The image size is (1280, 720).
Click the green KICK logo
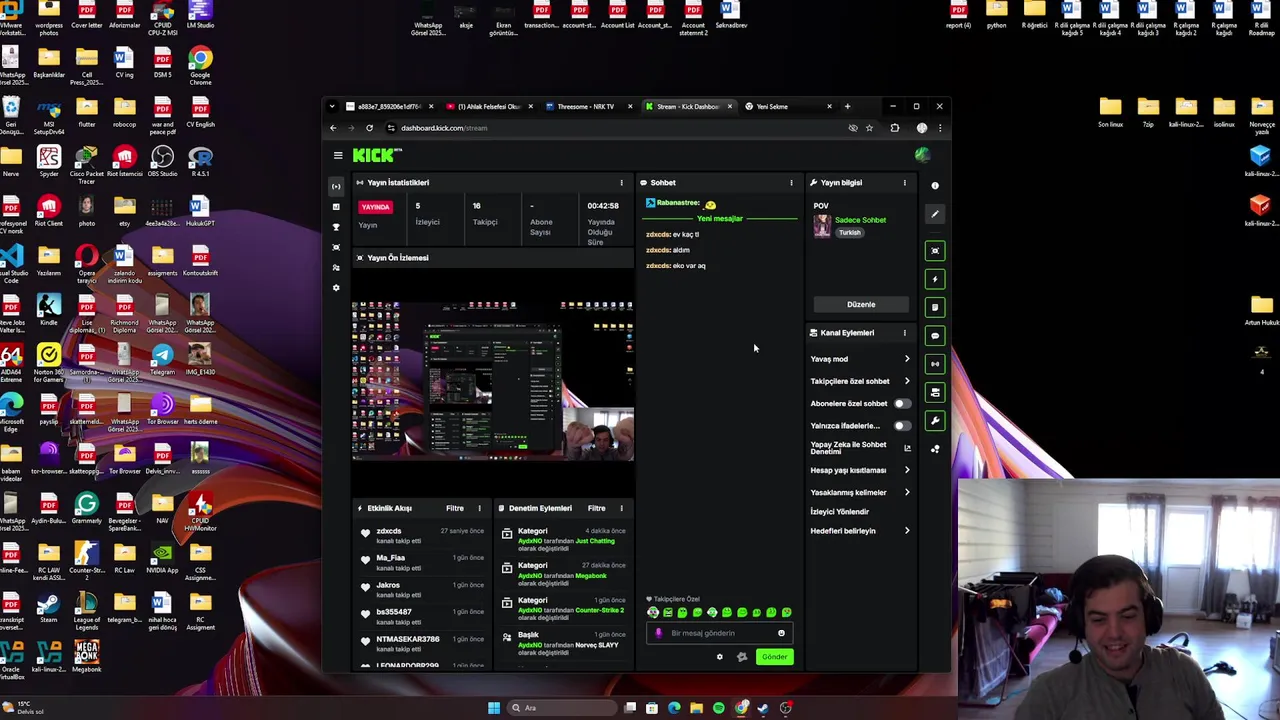click(376, 155)
